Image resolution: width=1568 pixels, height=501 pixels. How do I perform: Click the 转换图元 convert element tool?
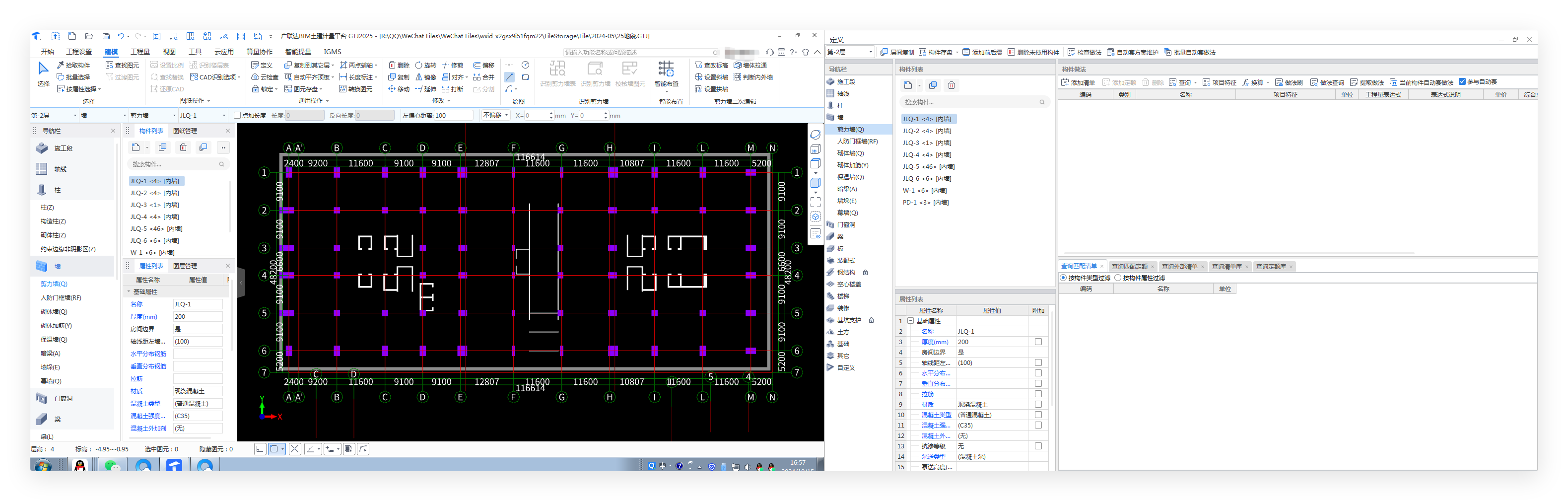[355, 89]
